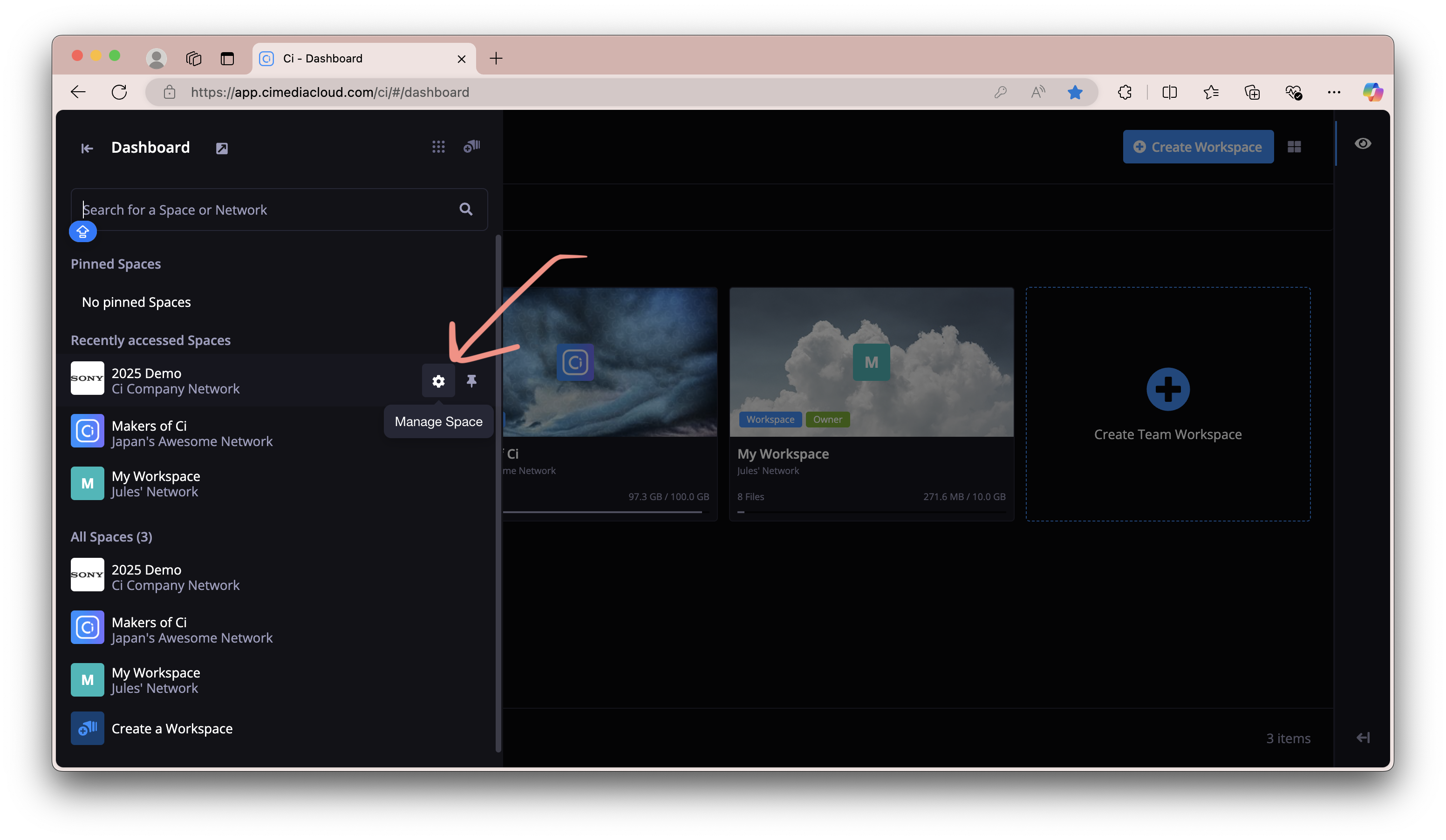Open Browser essentials heart icon

coord(1293,92)
